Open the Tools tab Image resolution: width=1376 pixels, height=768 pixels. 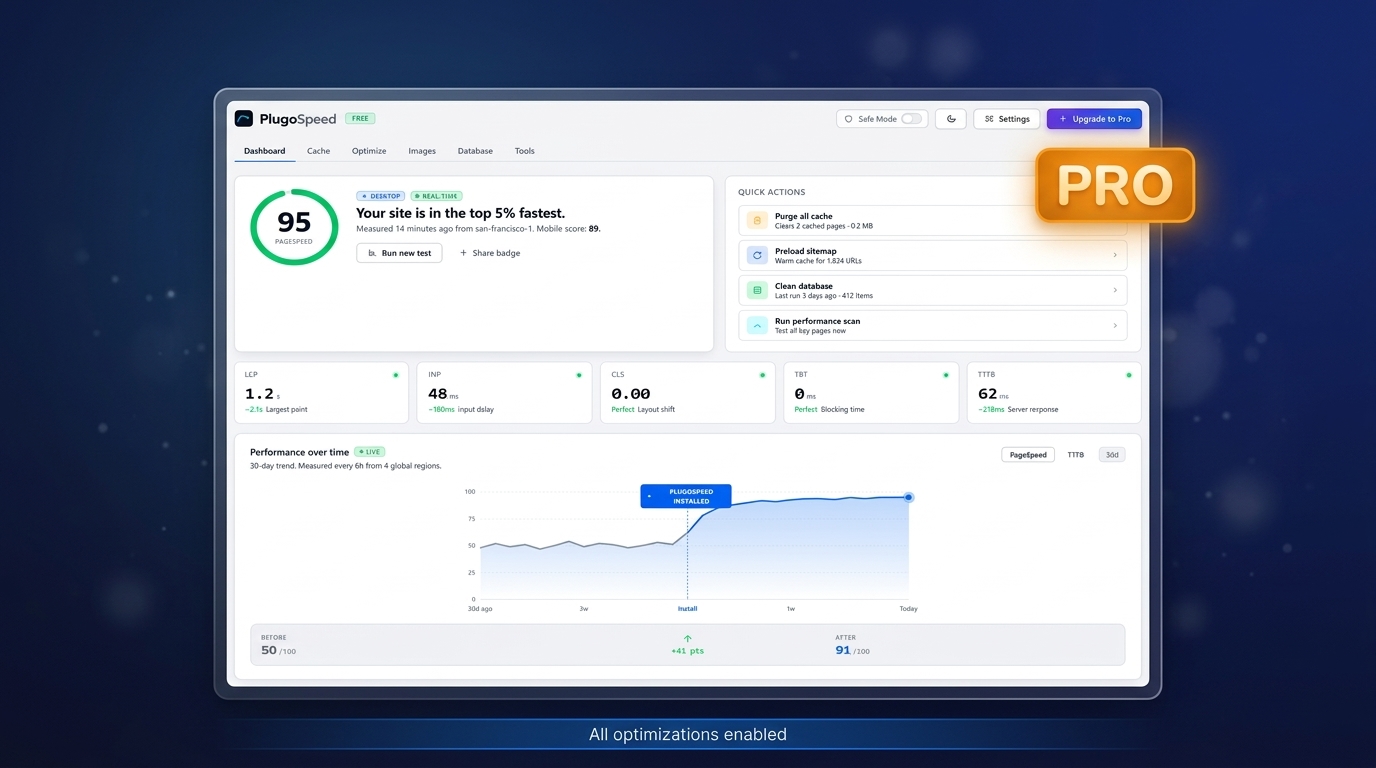pyautogui.click(x=525, y=151)
